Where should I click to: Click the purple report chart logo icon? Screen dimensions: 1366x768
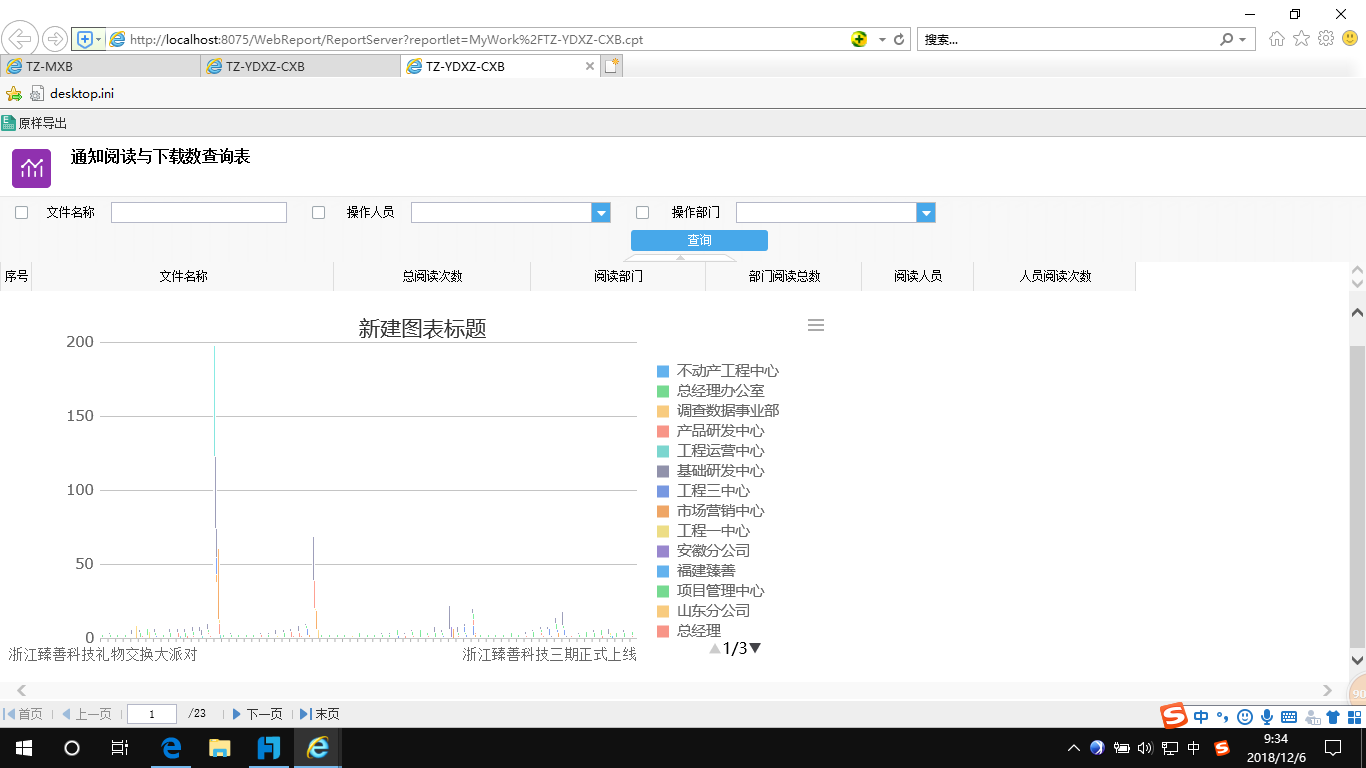(x=31, y=167)
